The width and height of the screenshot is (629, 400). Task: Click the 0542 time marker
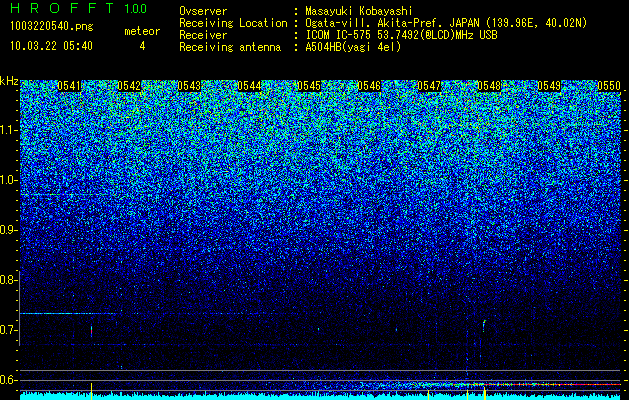(x=129, y=86)
